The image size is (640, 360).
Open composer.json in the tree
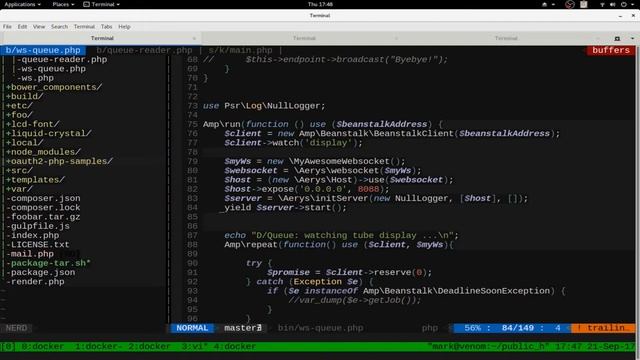pos(43,198)
